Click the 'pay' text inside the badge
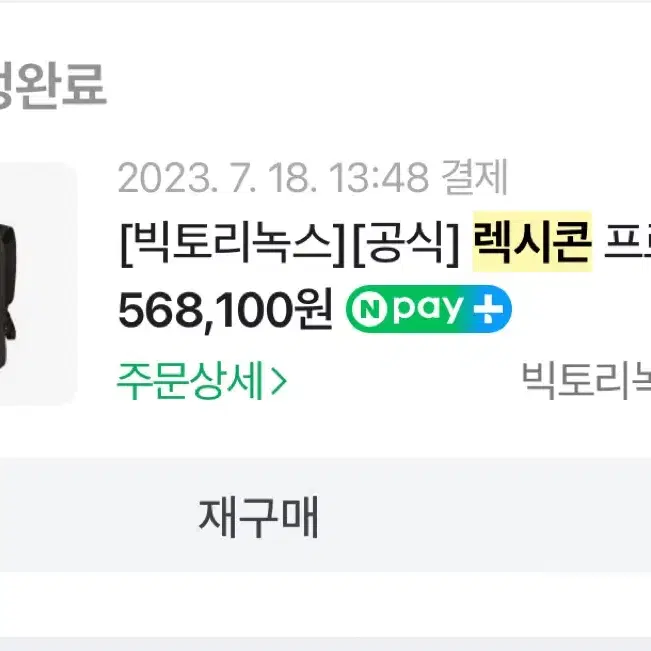 point(428,310)
